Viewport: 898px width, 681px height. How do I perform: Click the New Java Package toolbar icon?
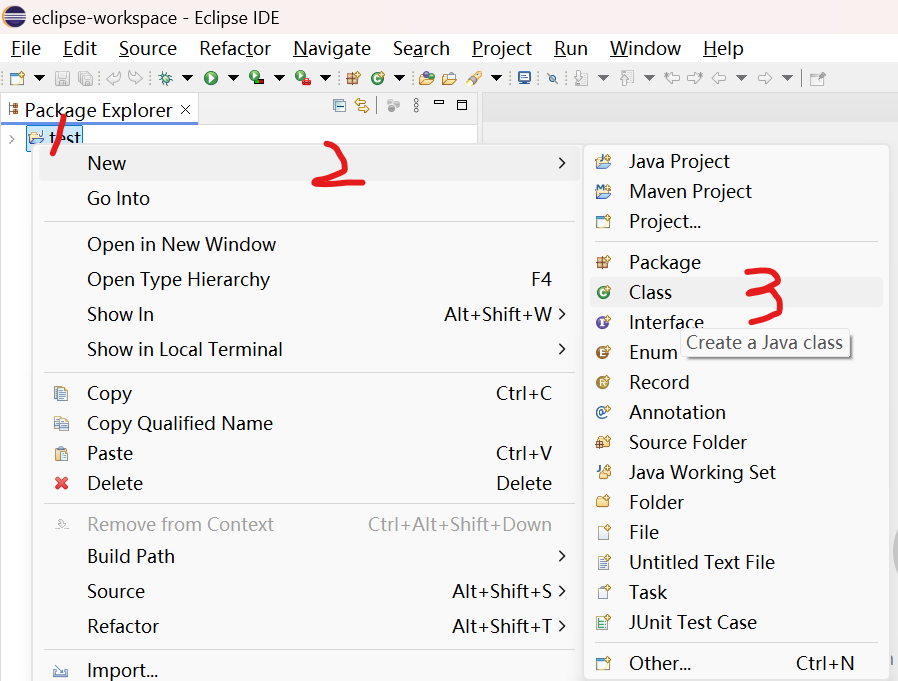[353, 78]
